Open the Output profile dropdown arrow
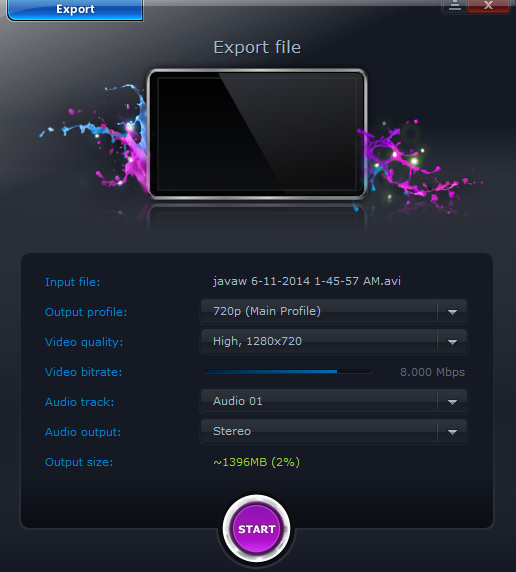 tap(452, 312)
